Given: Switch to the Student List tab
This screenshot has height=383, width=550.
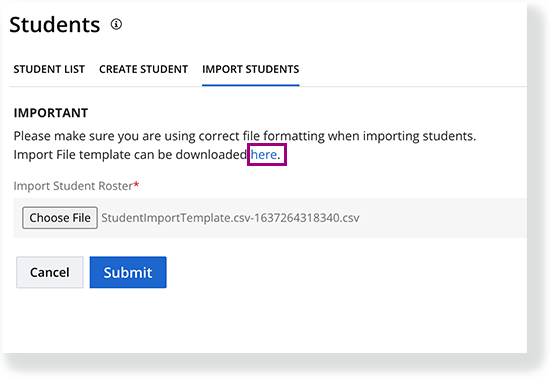Looking at the screenshot, I should click(49, 69).
